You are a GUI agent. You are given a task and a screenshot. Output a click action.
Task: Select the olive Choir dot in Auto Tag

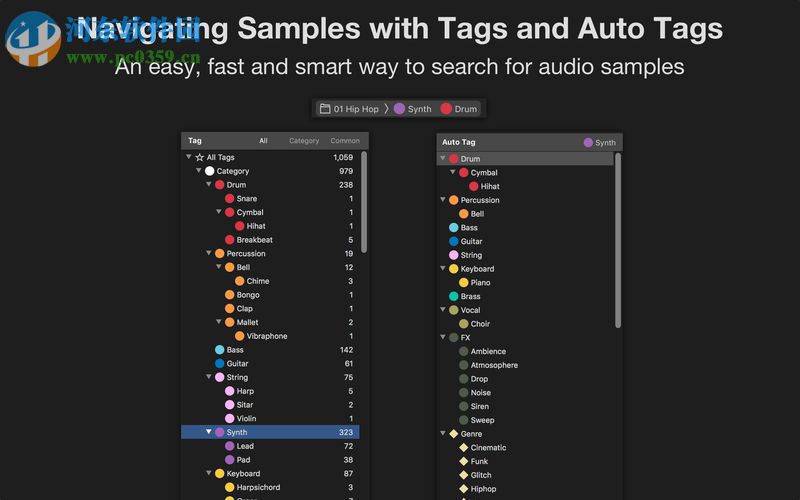[x=463, y=324]
